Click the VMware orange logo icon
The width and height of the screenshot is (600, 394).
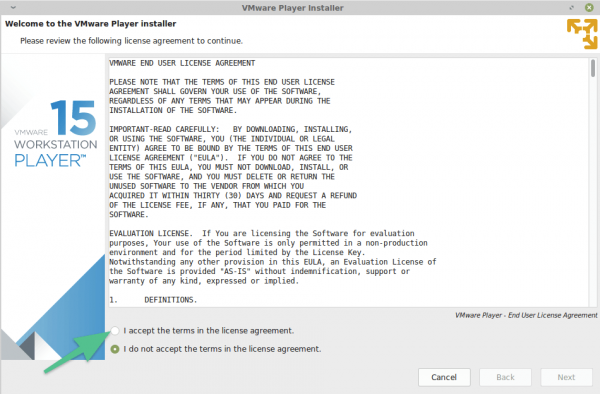[x=582, y=34]
